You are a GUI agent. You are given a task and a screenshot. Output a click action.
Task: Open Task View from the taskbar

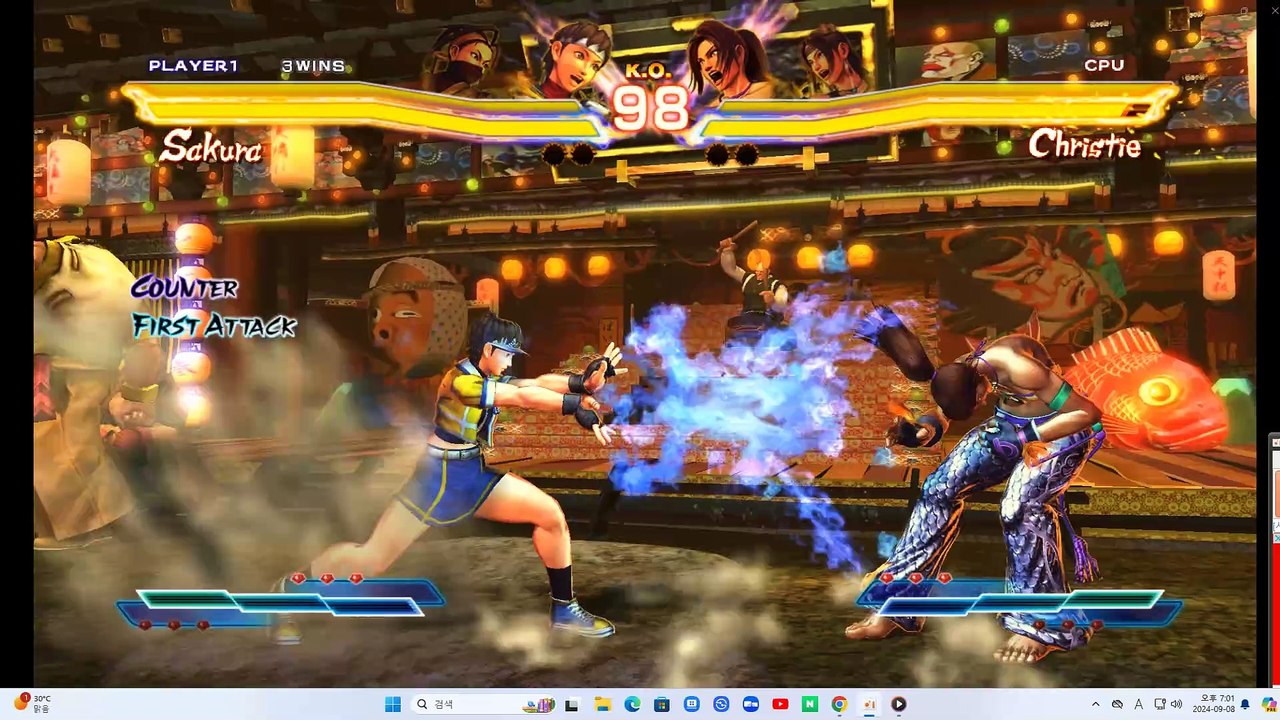pos(572,704)
